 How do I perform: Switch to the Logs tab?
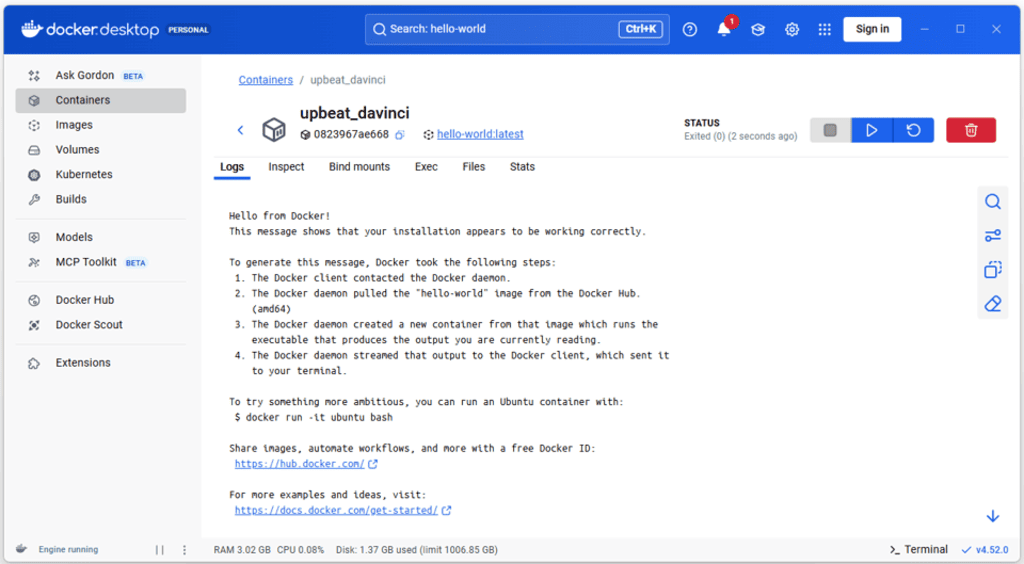[232, 167]
